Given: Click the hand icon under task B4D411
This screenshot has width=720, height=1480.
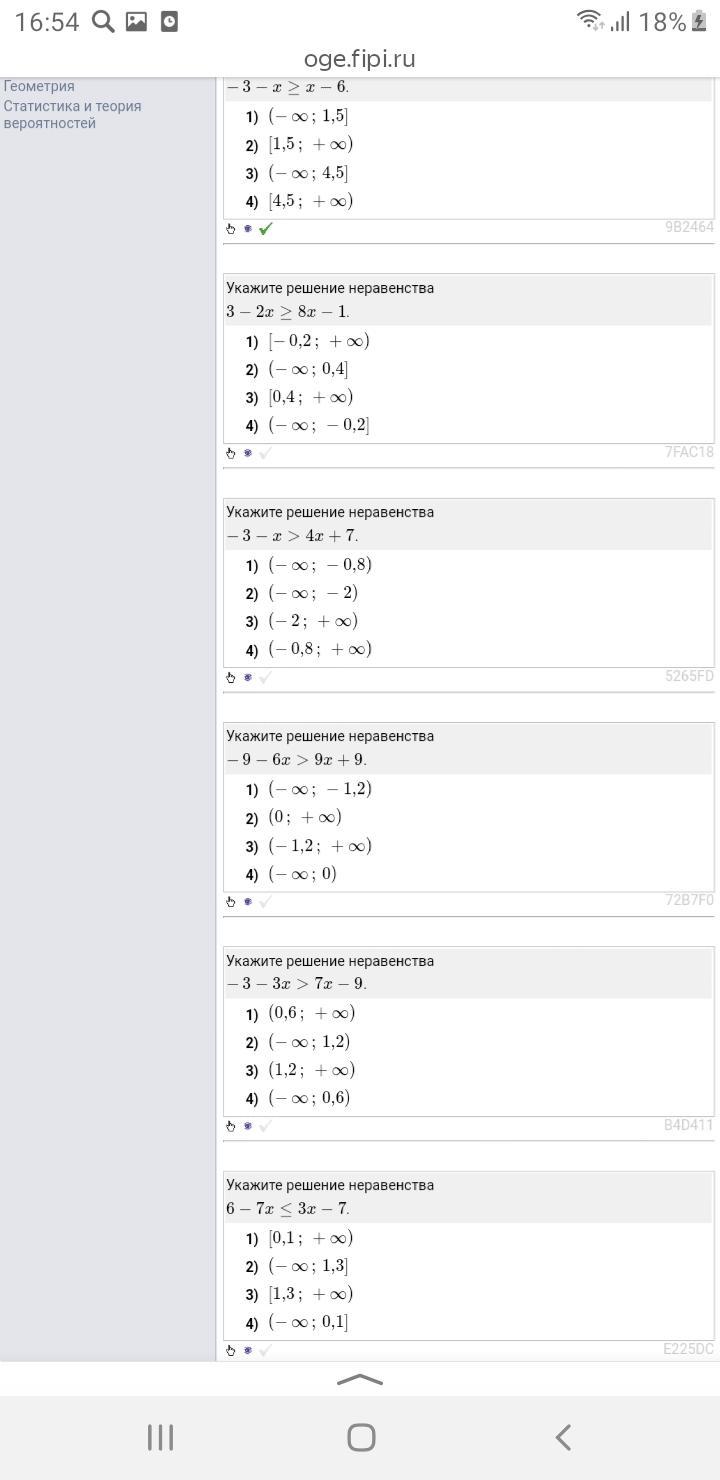Looking at the screenshot, I should click(x=231, y=1126).
